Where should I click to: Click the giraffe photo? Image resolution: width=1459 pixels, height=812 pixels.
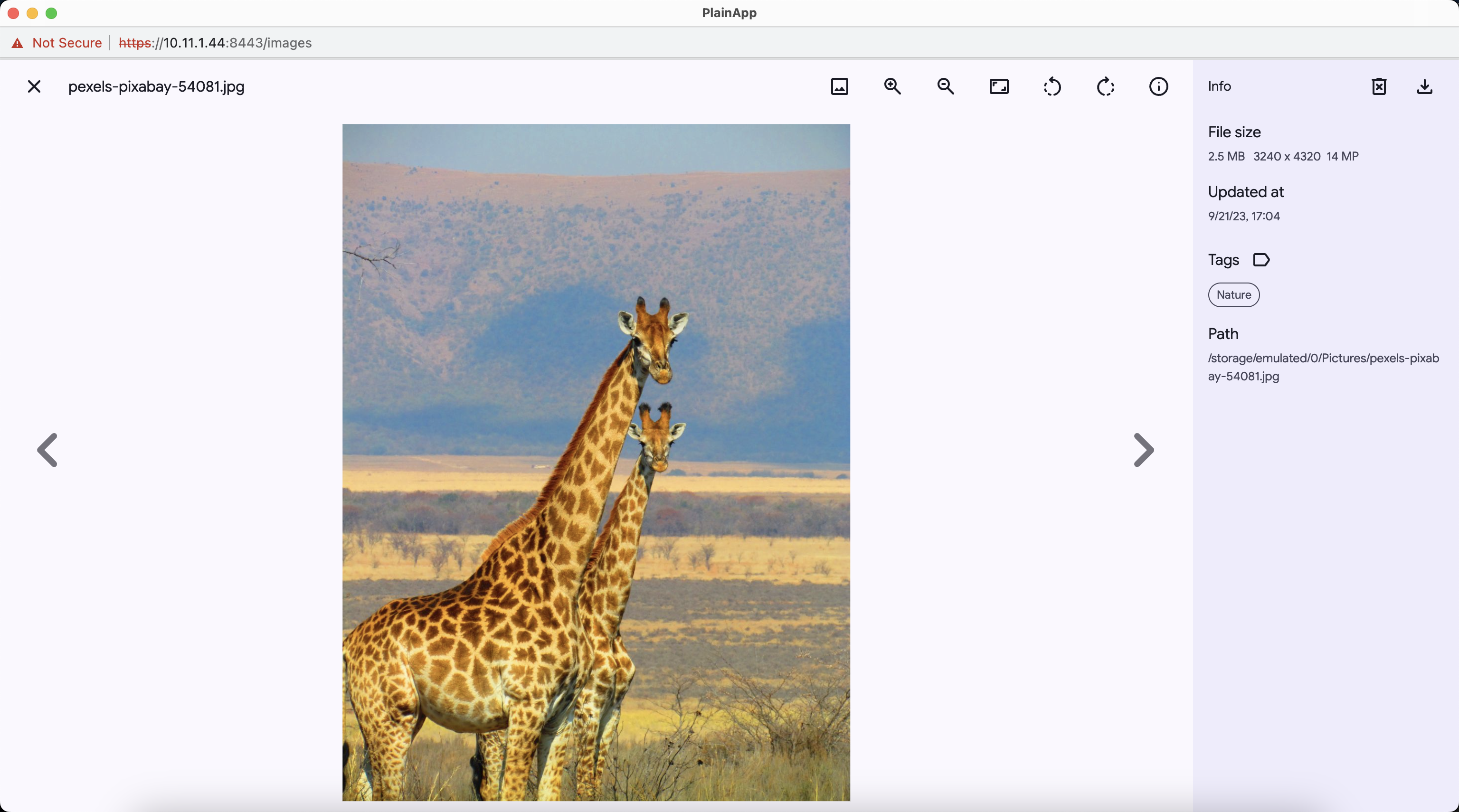coord(596,462)
